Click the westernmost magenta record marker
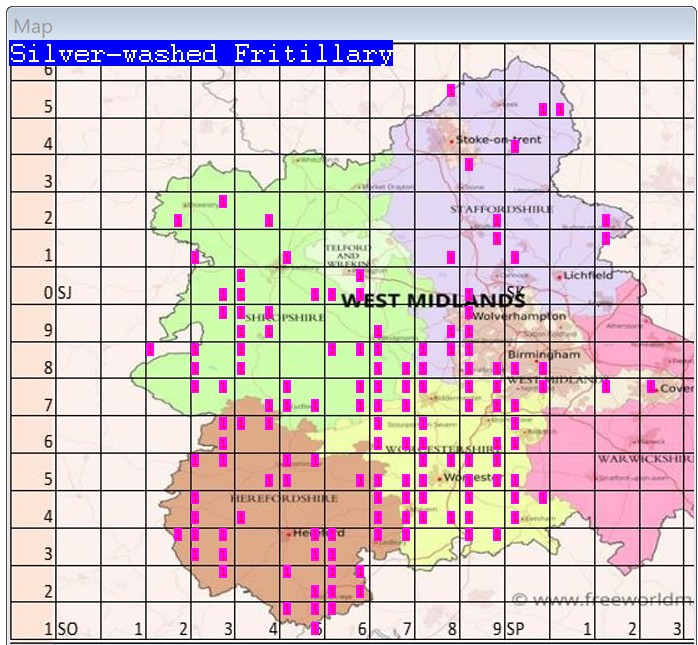The width and height of the screenshot is (698, 645). coord(150,349)
